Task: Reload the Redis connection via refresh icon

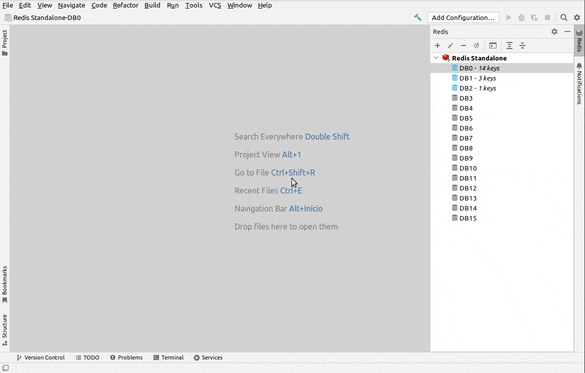Action: click(x=476, y=46)
